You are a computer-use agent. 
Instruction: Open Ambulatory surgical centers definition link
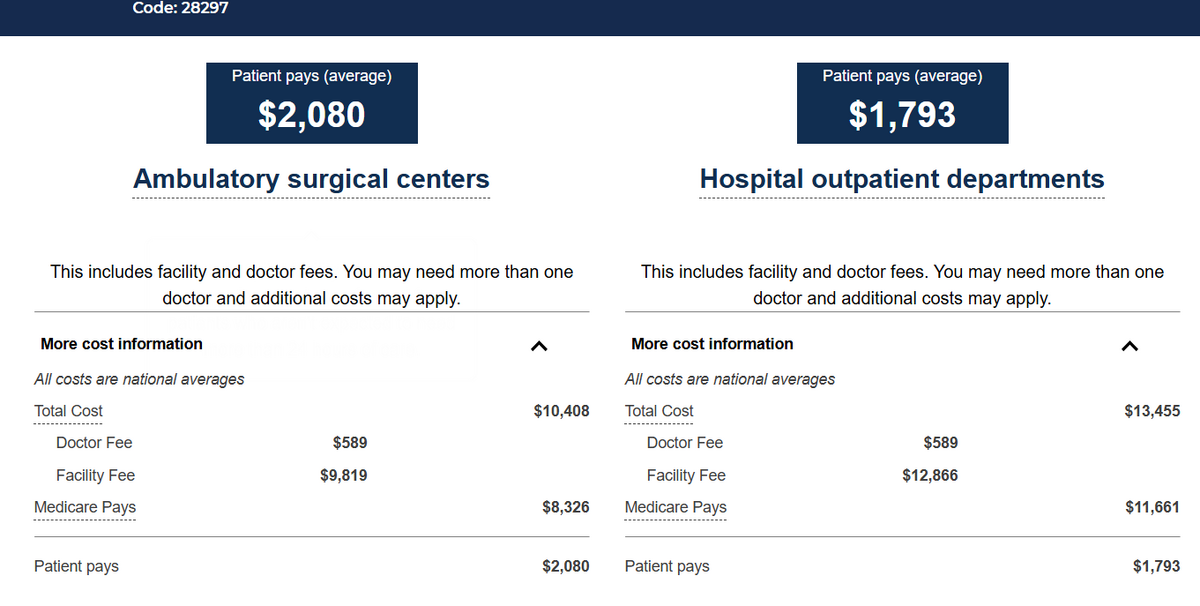tap(311, 180)
